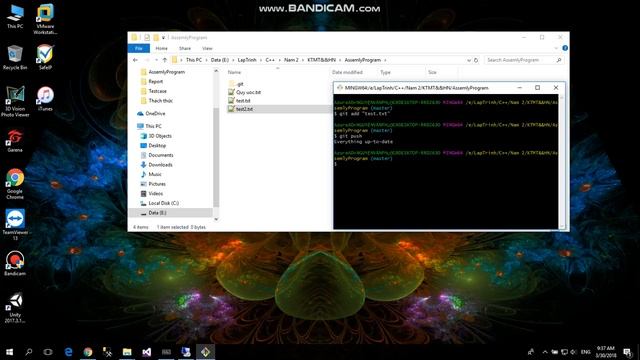Switch to Git Bash taskbar icon

[205, 352]
